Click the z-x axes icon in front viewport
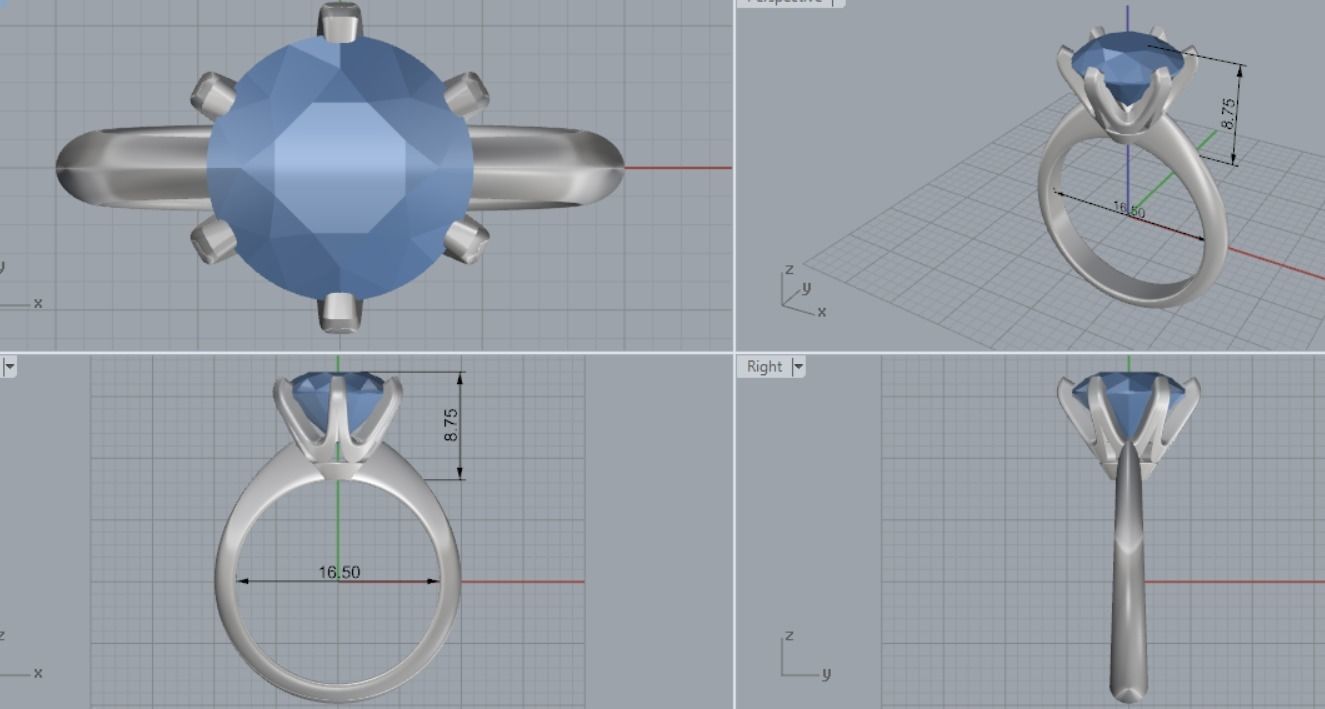Viewport: 1325px width, 709px height. coord(18,656)
